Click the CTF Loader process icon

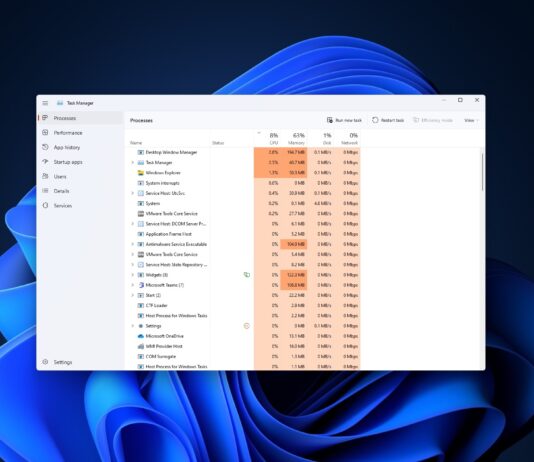[x=140, y=305]
